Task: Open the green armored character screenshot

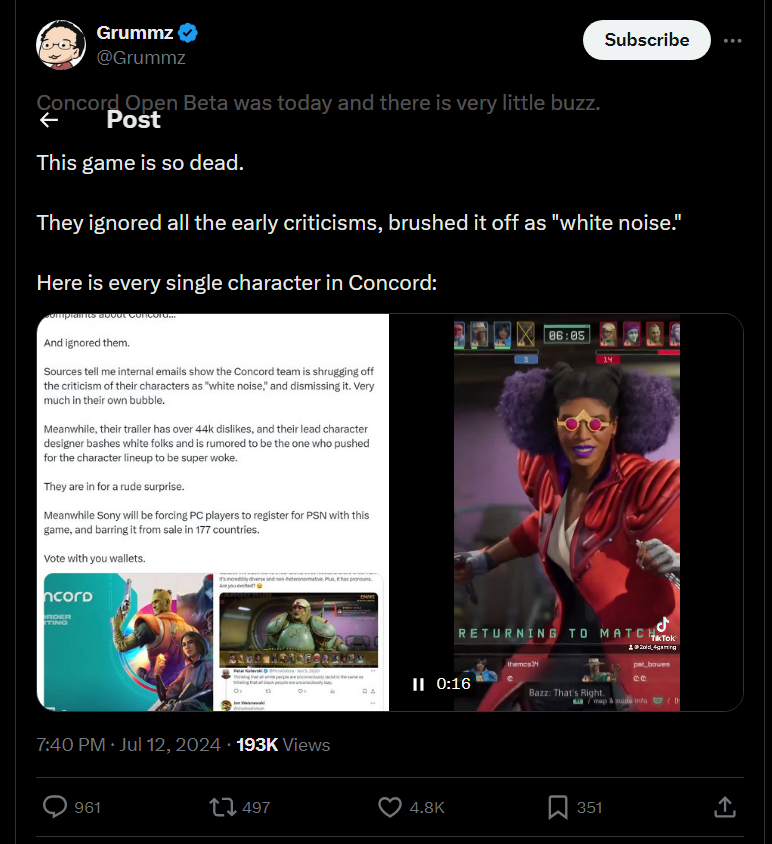Action: [x=299, y=630]
